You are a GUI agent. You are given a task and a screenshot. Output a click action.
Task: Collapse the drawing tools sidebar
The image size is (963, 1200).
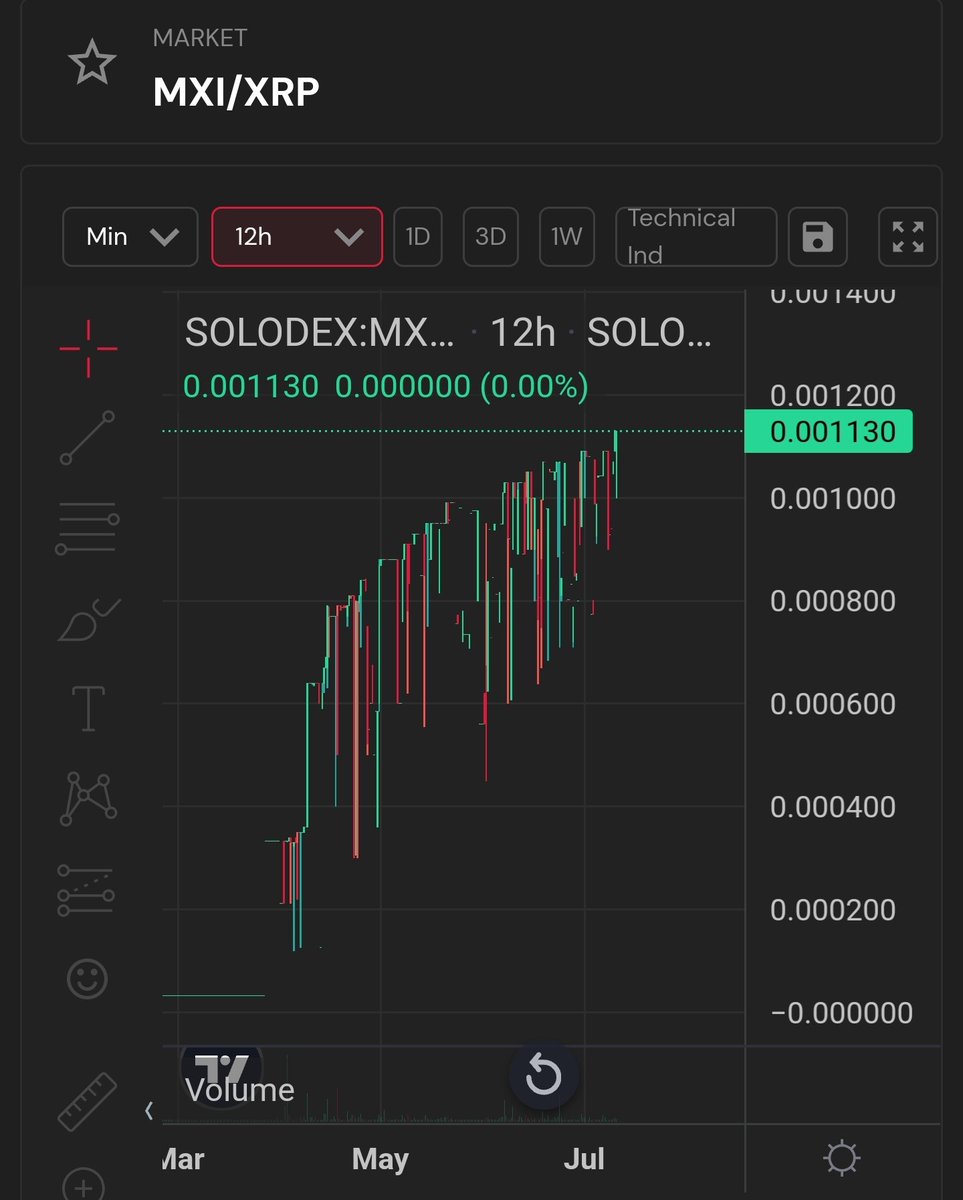click(149, 1110)
